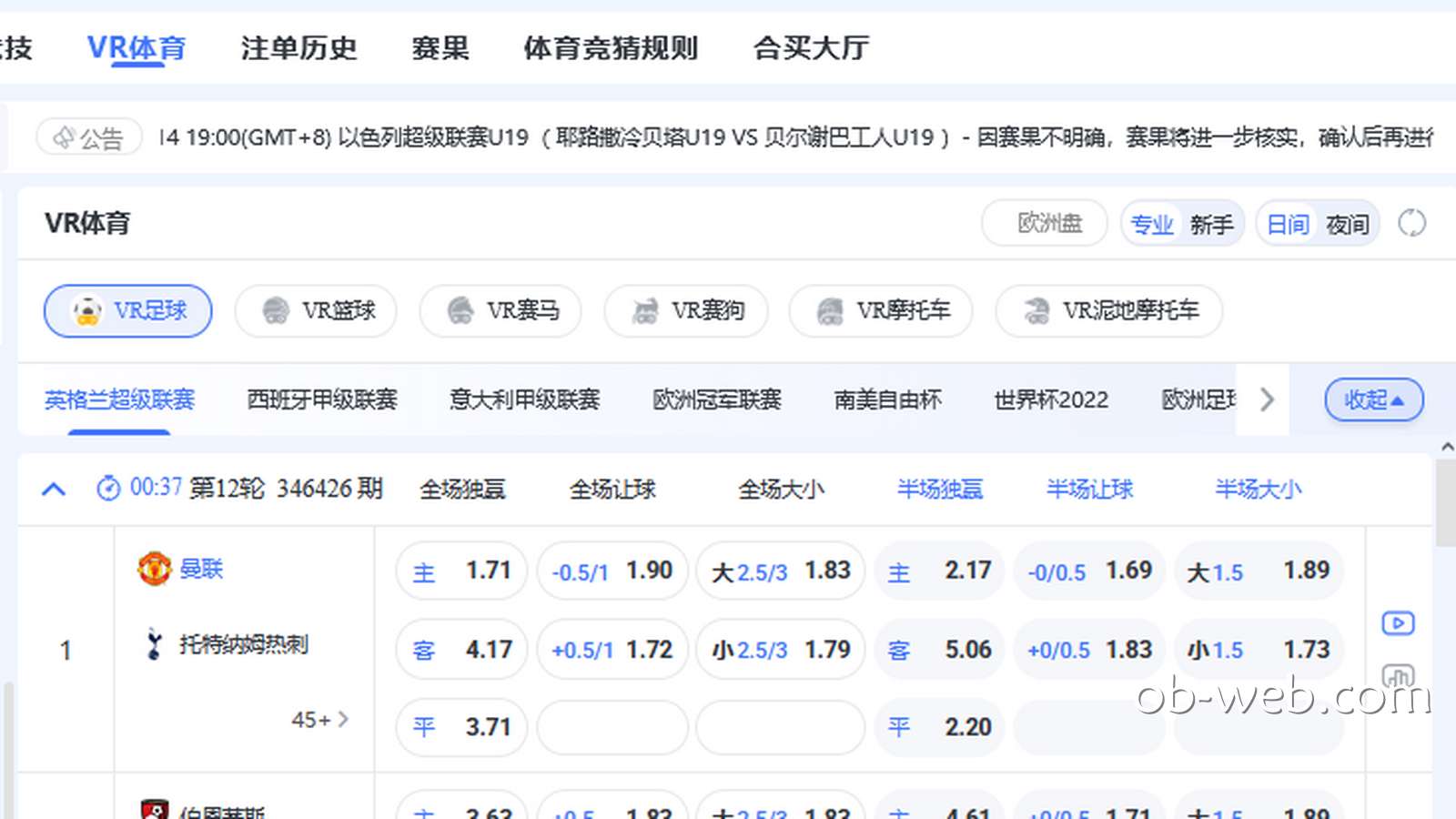The height and width of the screenshot is (819, 1456).
Task: Bet on under 小2.5/3 at 1.79
Action: point(781,650)
